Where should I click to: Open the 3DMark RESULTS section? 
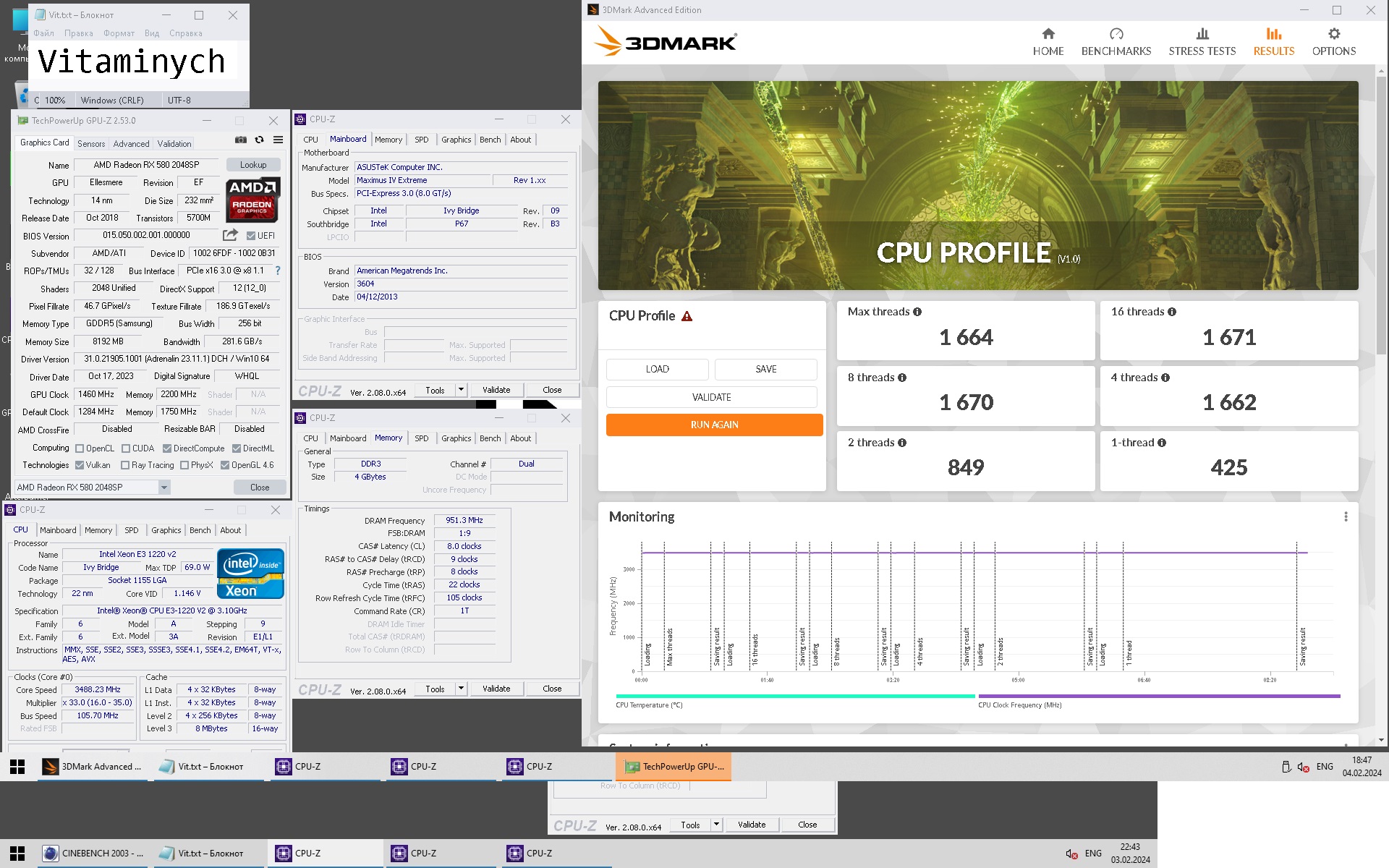[x=1274, y=42]
